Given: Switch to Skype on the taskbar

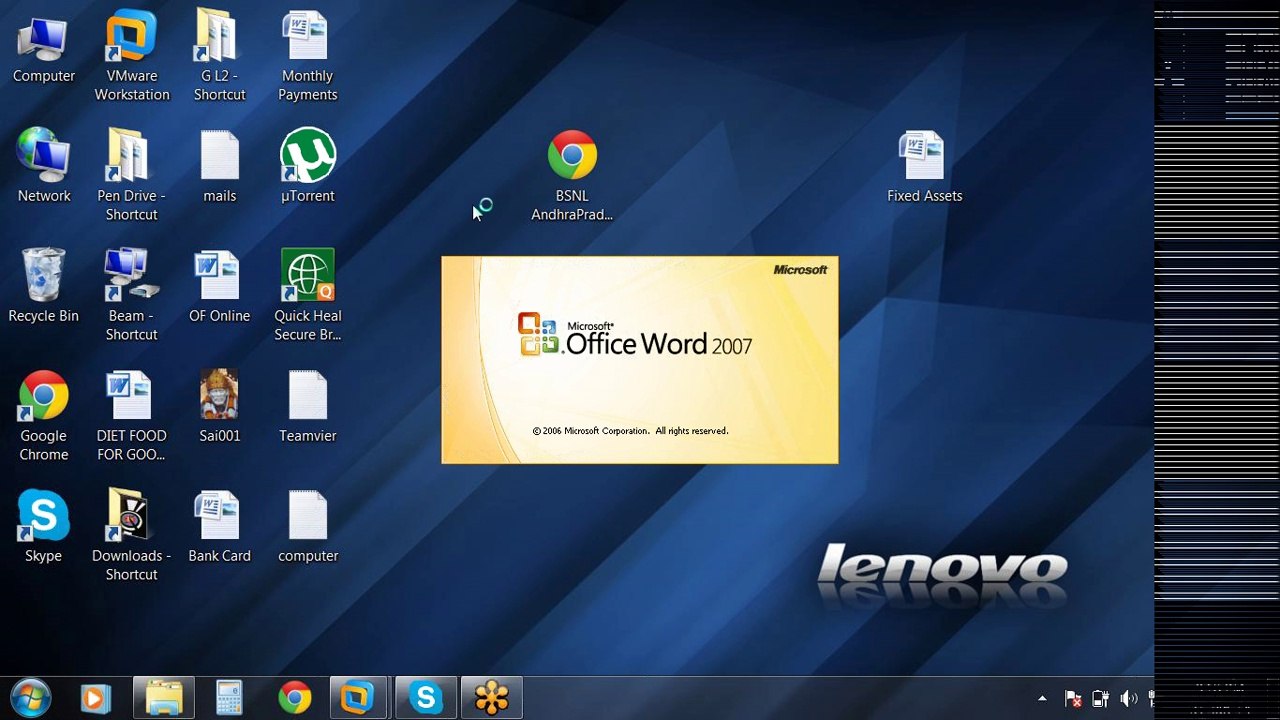Looking at the screenshot, I should [x=426, y=697].
